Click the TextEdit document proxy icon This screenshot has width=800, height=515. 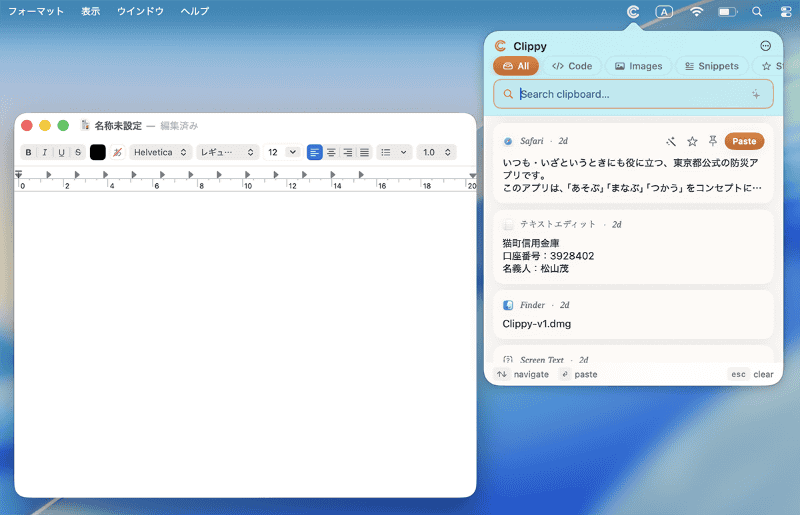coord(85,125)
